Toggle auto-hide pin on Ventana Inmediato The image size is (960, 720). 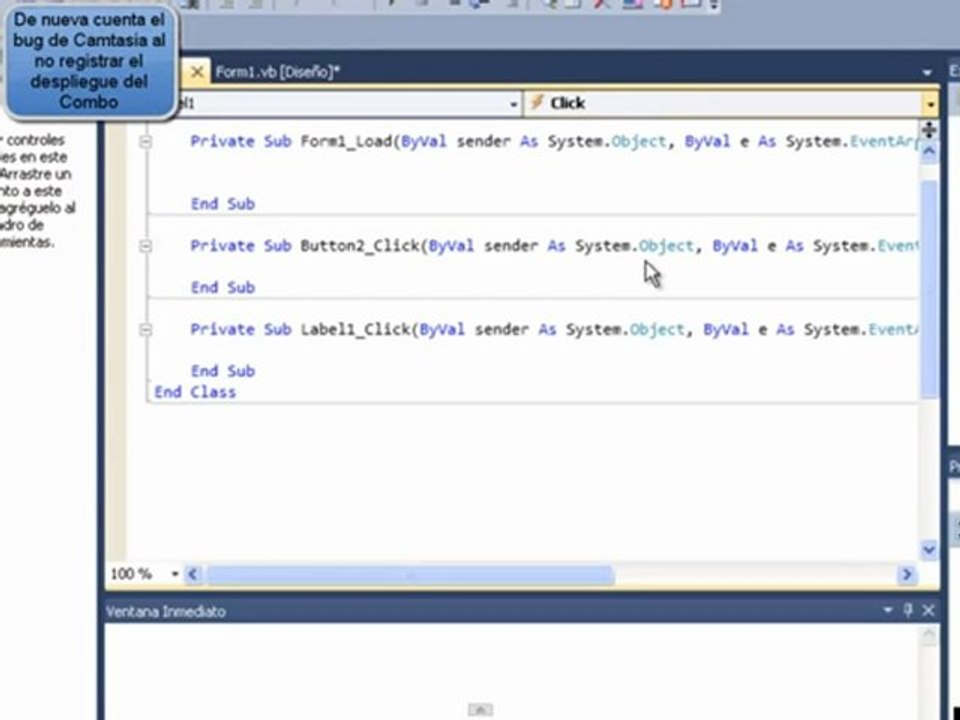[908, 610]
